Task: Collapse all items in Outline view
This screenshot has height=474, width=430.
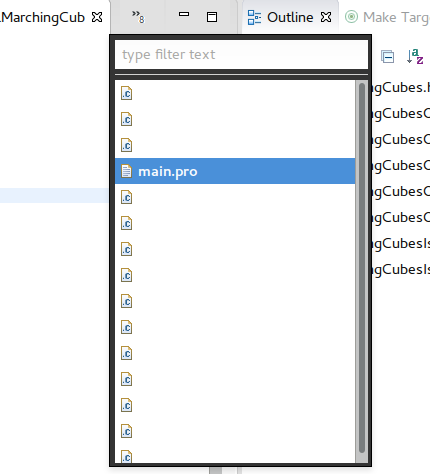Action: 387,57
